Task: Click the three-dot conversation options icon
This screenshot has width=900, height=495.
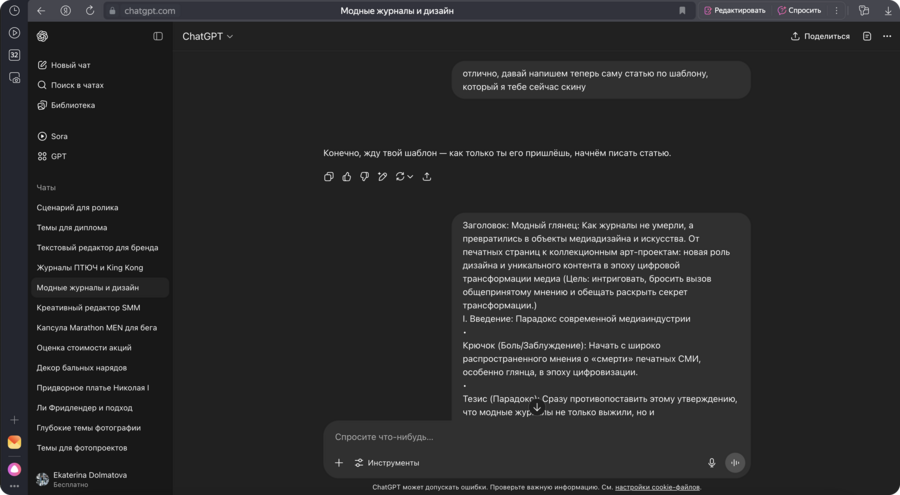Action: (887, 36)
